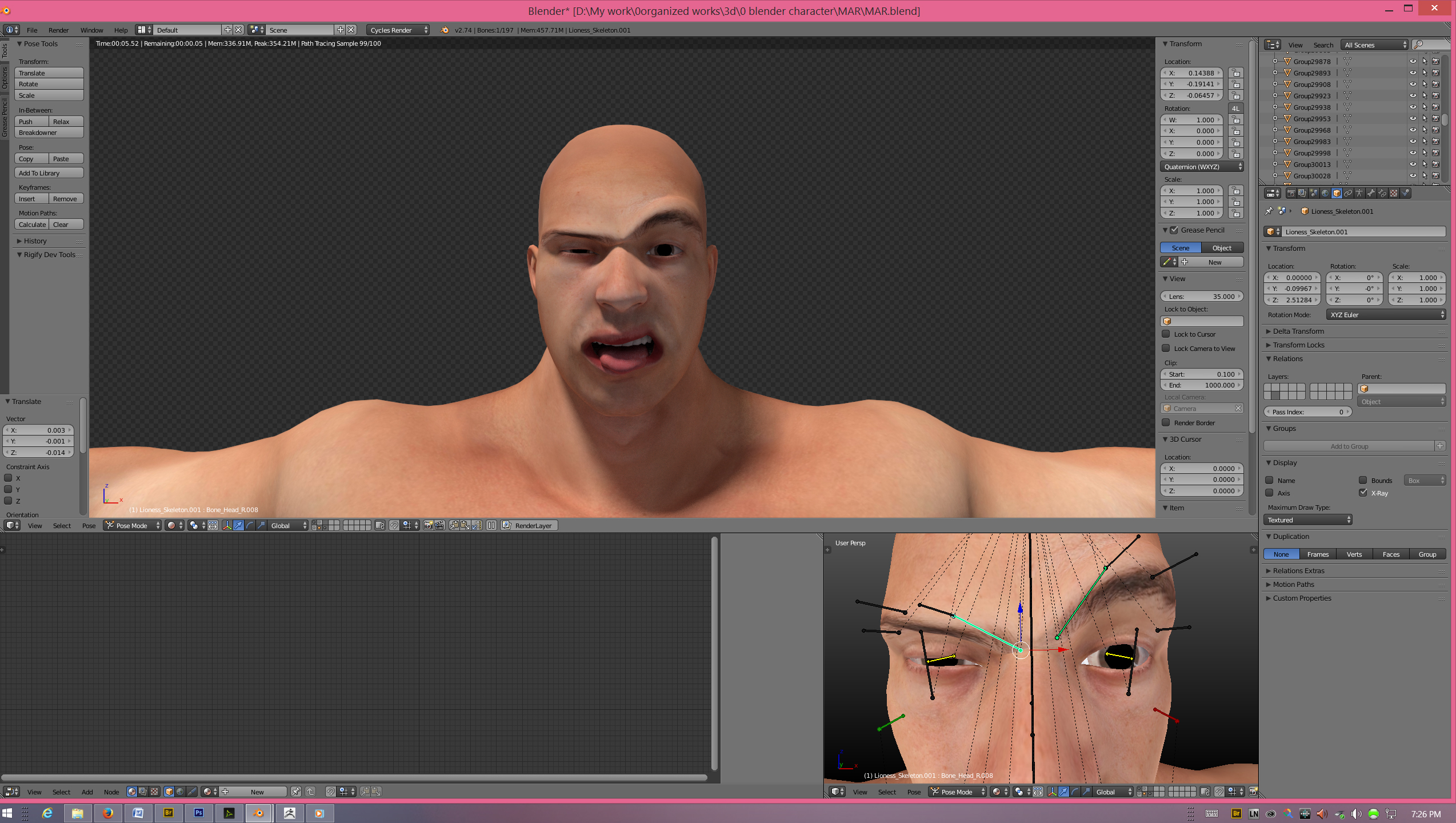1456x823 pixels.
Task: Hide Group29878 with its eye icon
Action: pos(1413,61)
